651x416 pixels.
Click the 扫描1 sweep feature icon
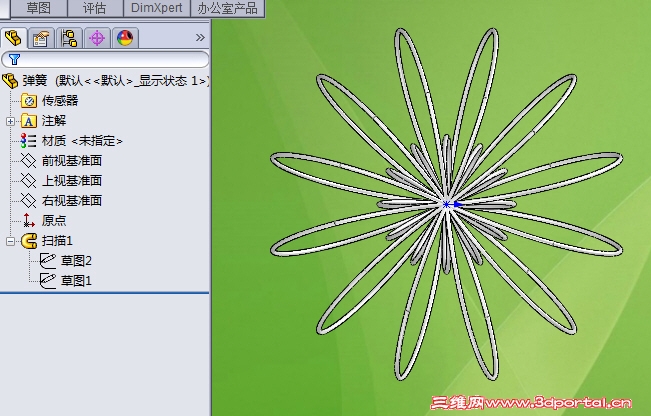point(29,241)
